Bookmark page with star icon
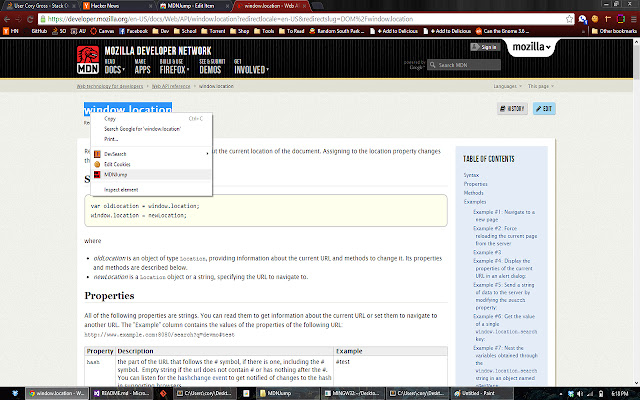 click(569, 19)
